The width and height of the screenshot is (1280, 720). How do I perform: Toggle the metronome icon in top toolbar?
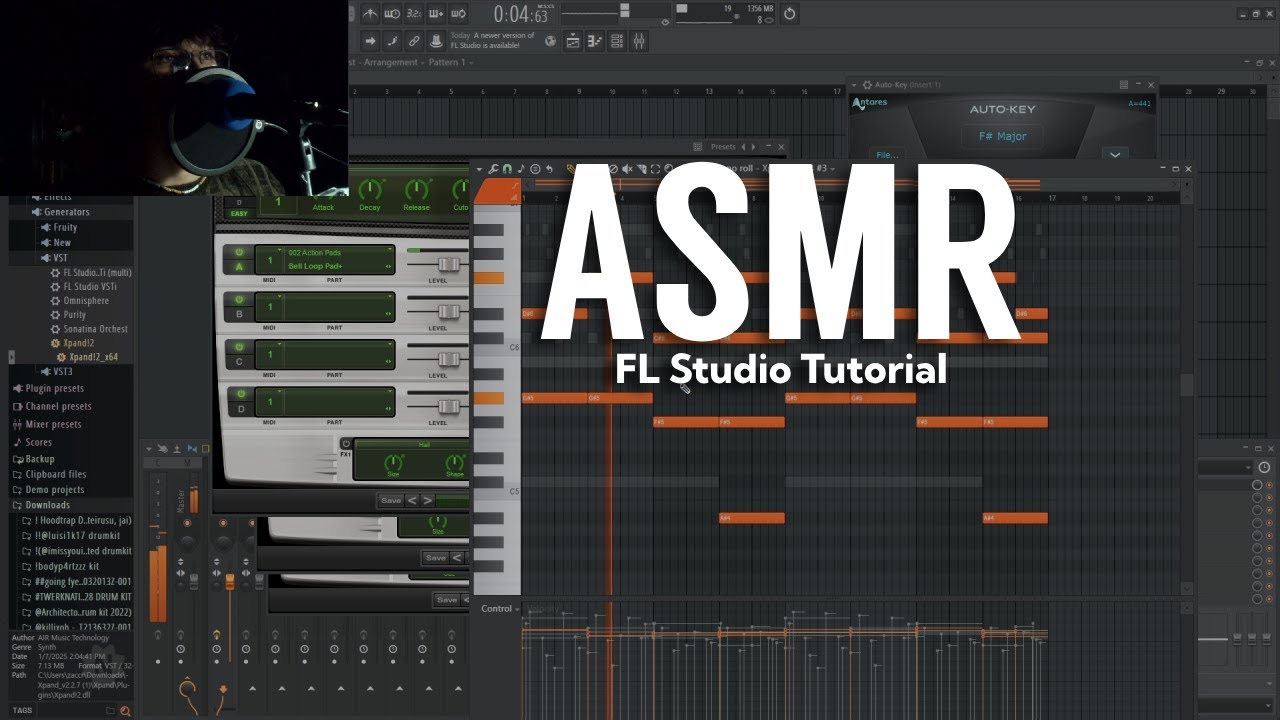point(370,13)
